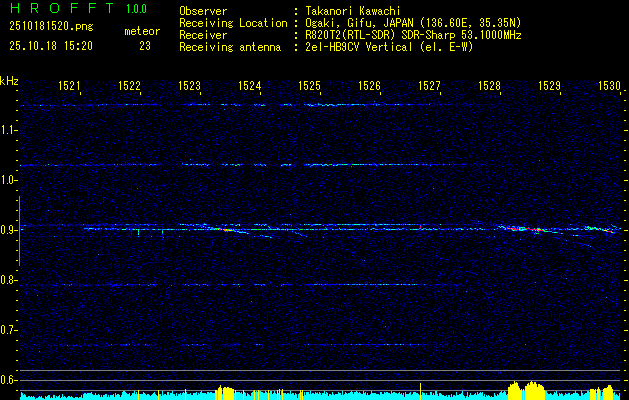Click the bright meteor echo near 1523:30

coord(225,230)
